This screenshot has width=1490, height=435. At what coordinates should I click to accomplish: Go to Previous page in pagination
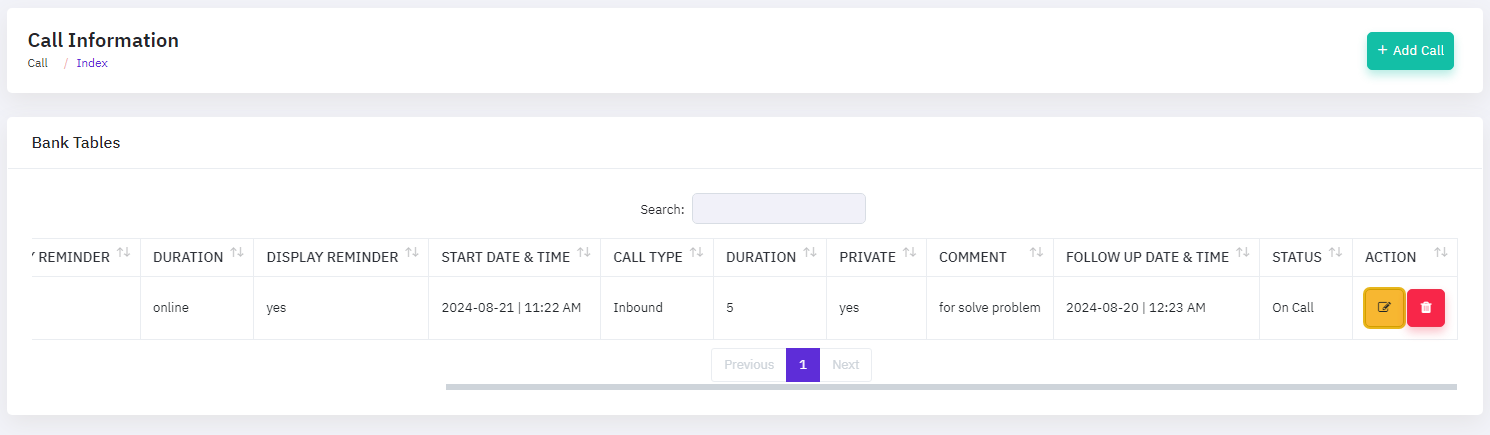pyautogui.click(x=748, y=365)
